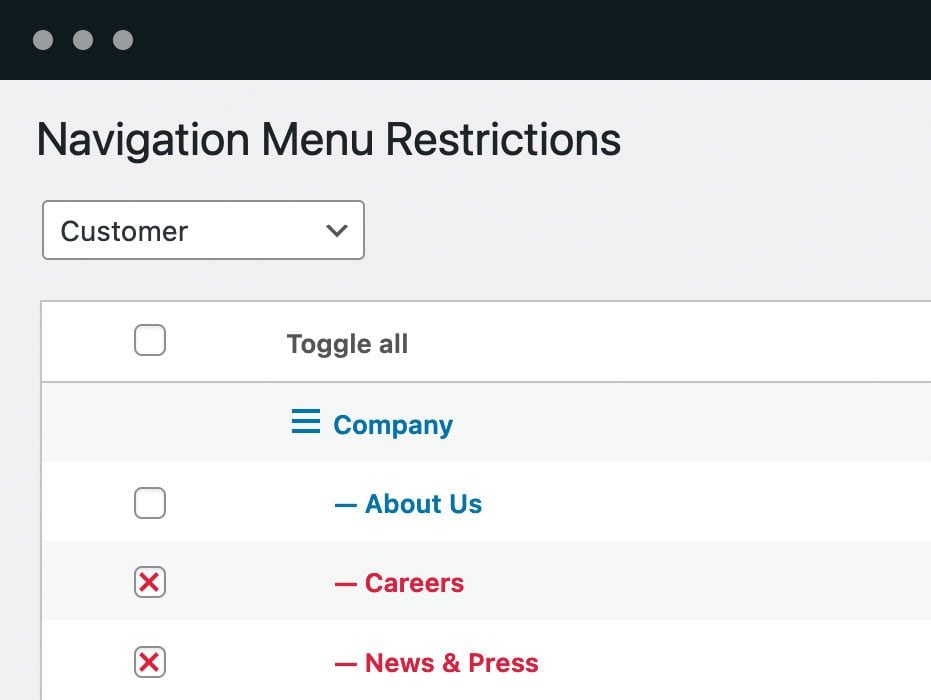Select the Careers menu item
The height and width of the screenshot is (700, 931).
[414, 583]
